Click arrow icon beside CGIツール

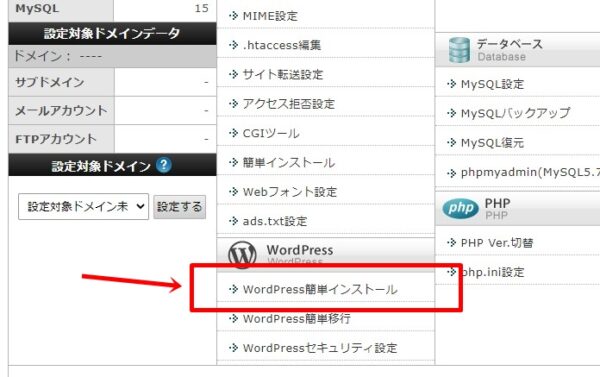(233, 133)
